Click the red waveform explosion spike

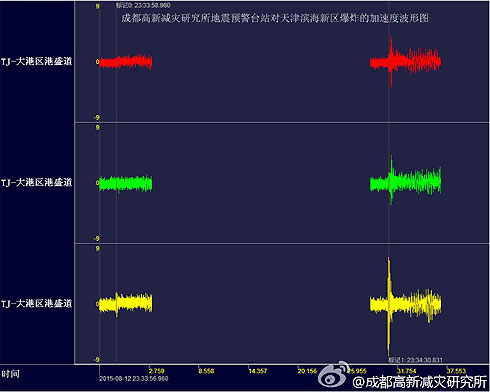point(391,62)
